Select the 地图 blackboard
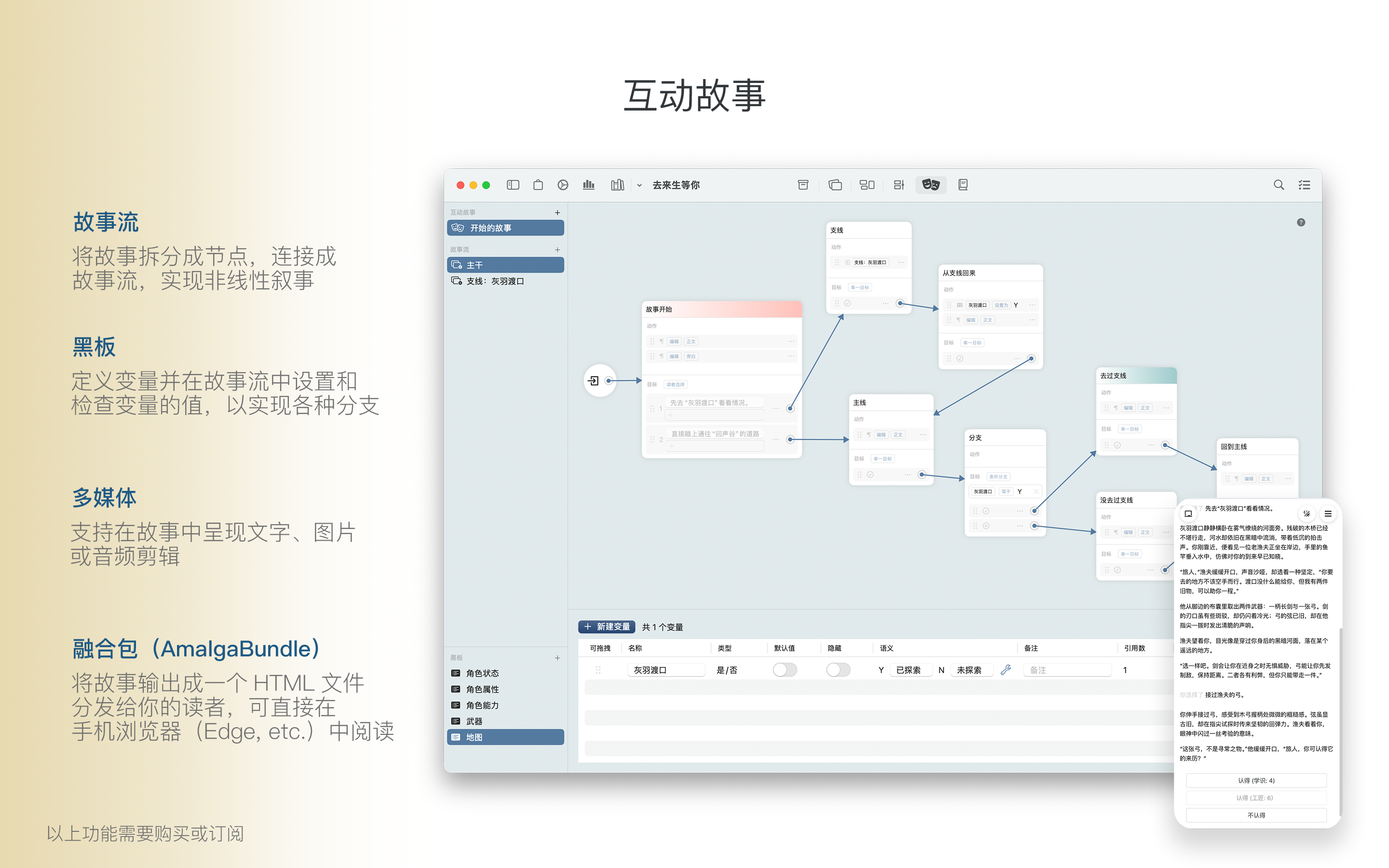The image size is (1389, 868). [x=505, y=737]
